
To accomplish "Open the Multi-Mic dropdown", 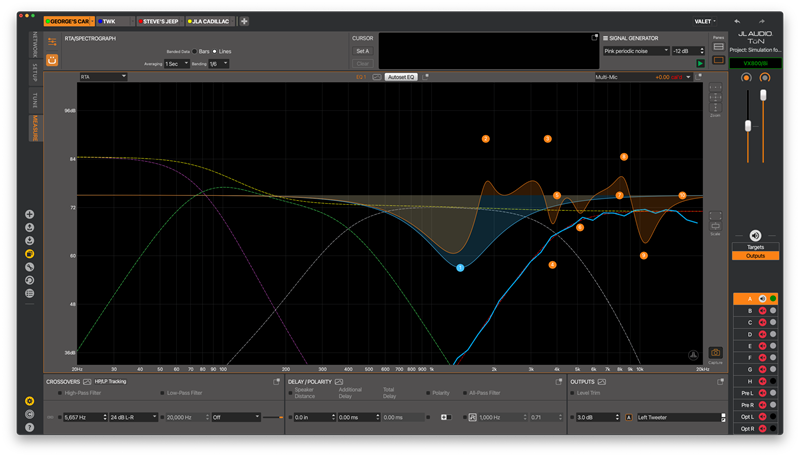I will (643, 77).
